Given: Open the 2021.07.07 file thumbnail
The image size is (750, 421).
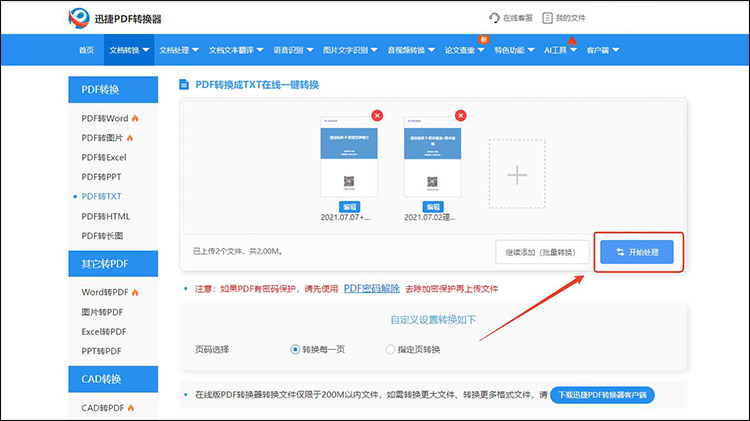Looking at the screenshot, I should [x=349, y=156].
